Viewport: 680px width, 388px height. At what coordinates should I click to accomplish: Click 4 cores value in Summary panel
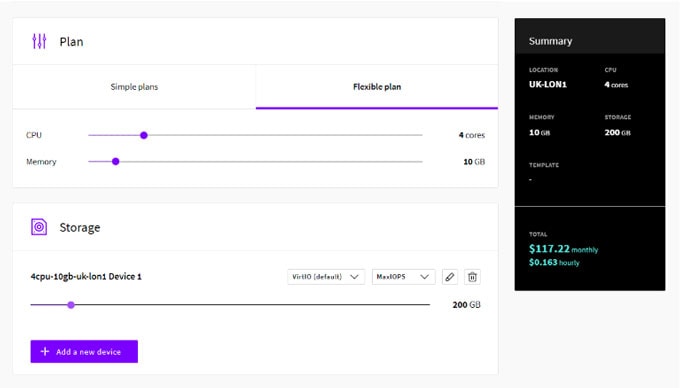[x=616, y=85]
